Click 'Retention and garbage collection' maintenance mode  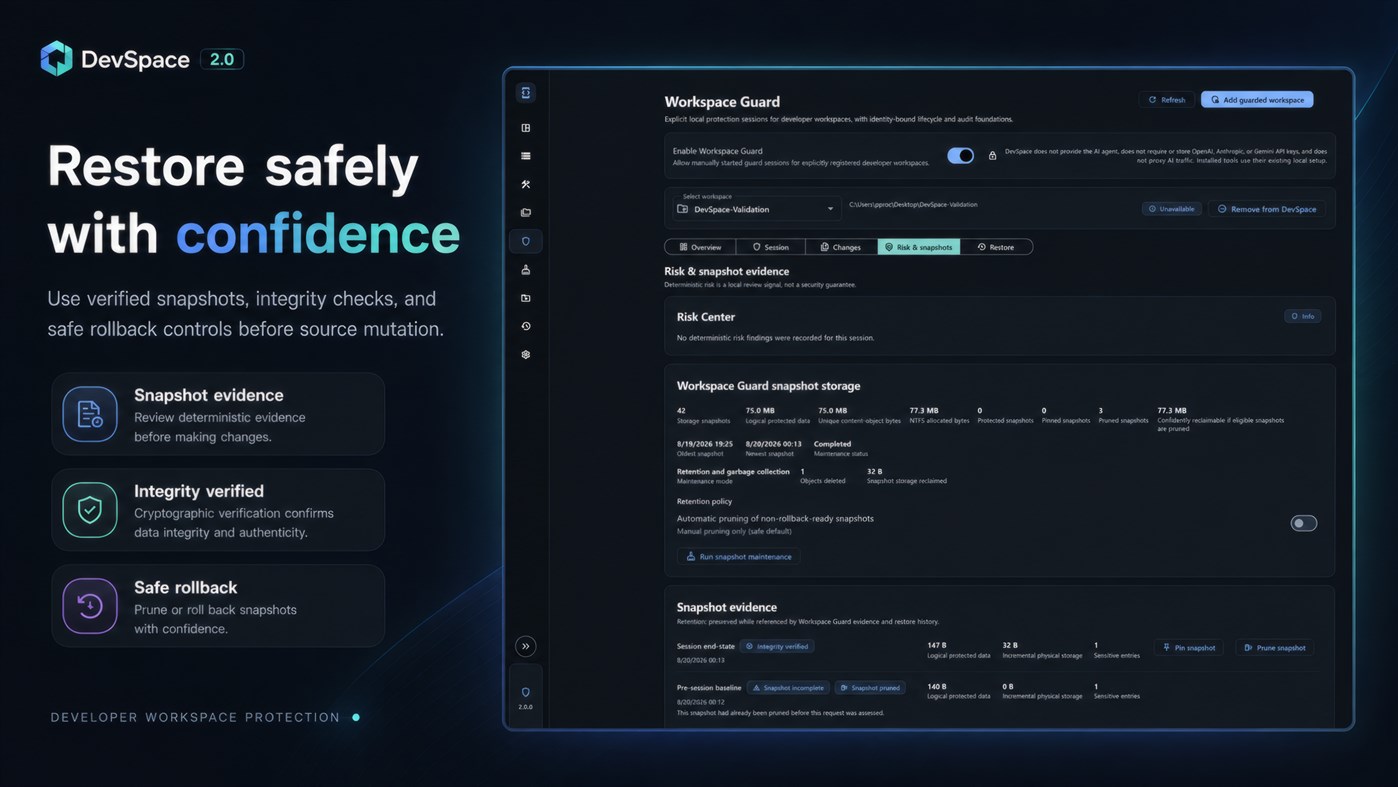coord(733,472)
